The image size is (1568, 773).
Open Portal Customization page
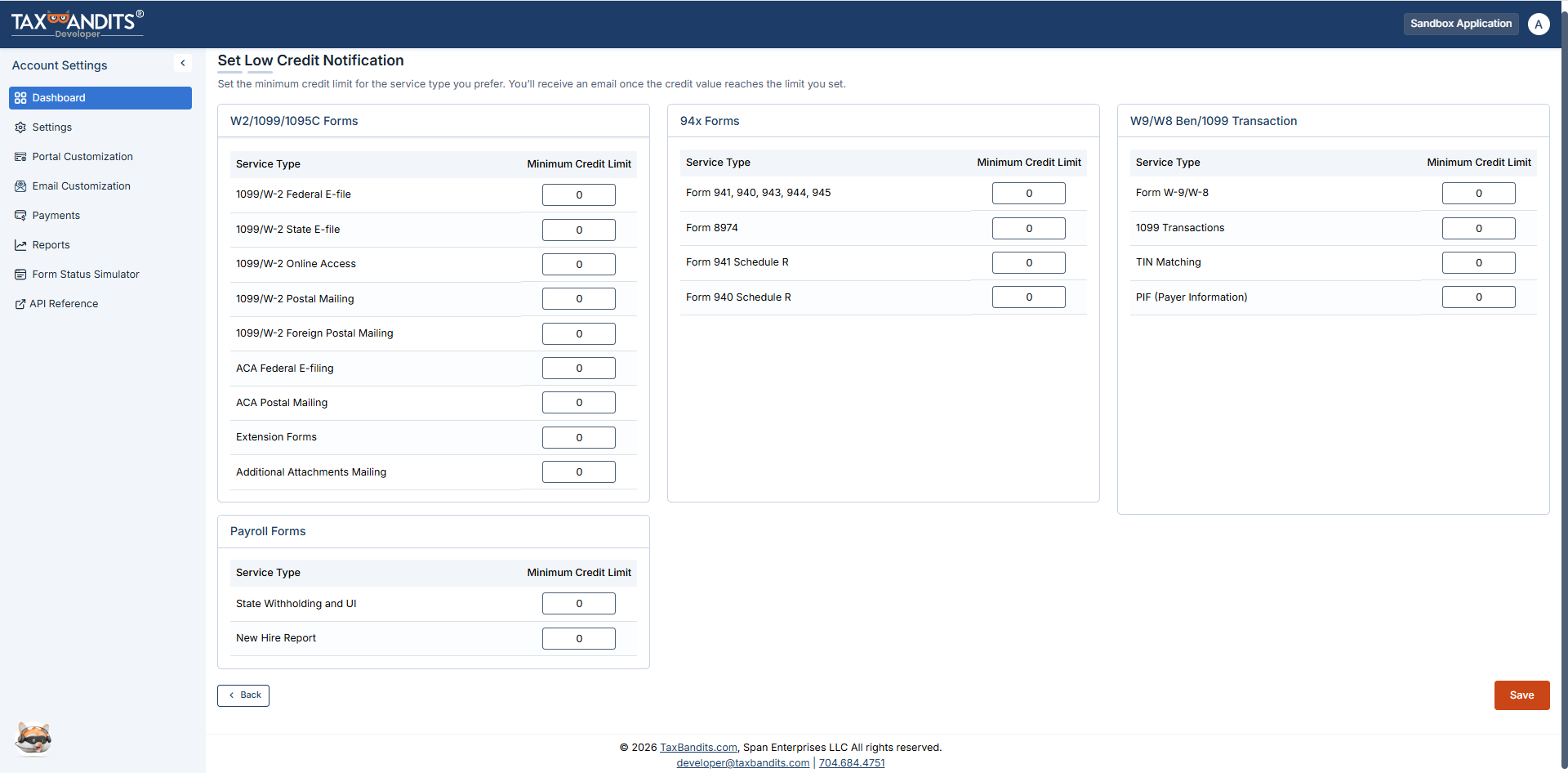point(82,157)
